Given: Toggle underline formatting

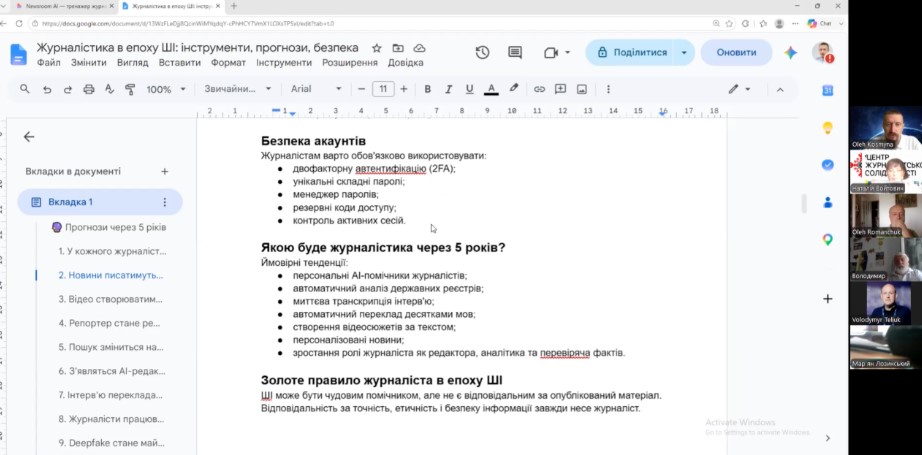Looking at the screenshot, I should 469,89.
